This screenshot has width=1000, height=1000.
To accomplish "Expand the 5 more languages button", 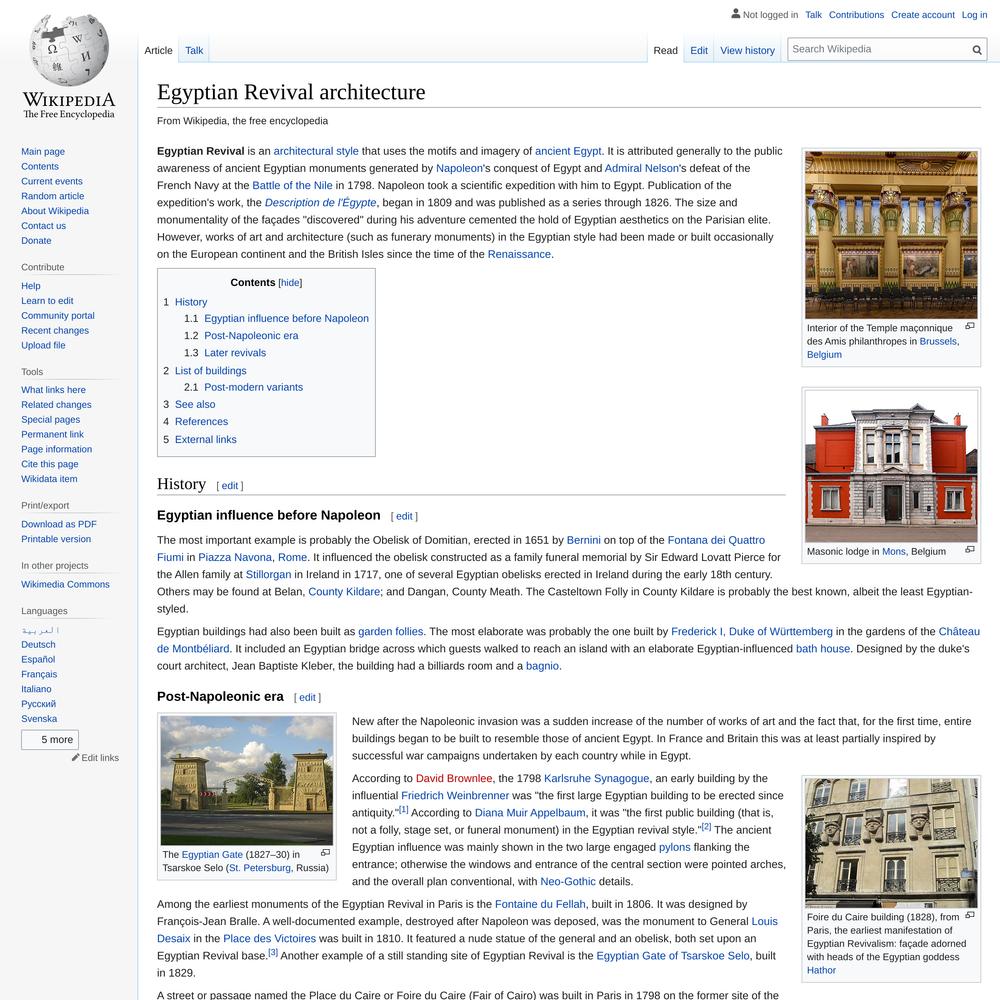I will [50, 740].
